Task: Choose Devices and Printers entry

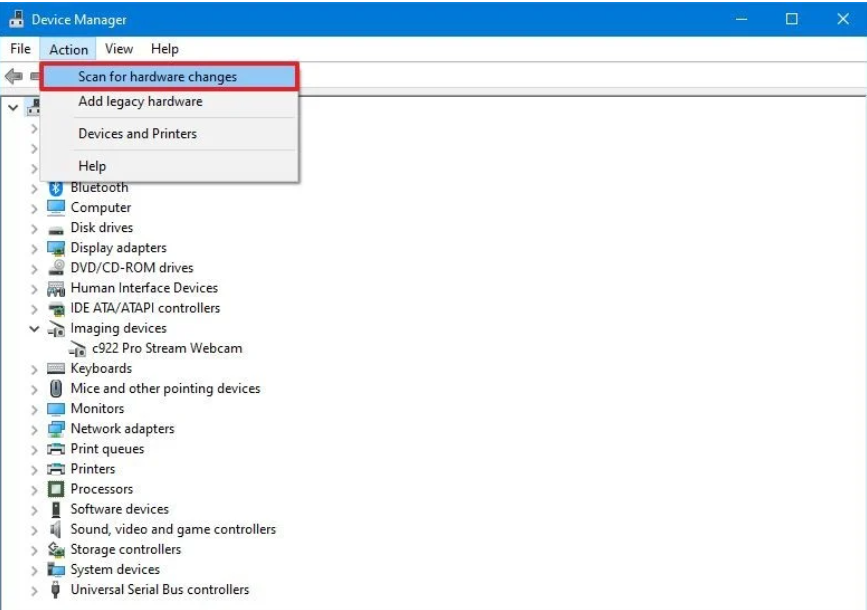Action: 170,134
